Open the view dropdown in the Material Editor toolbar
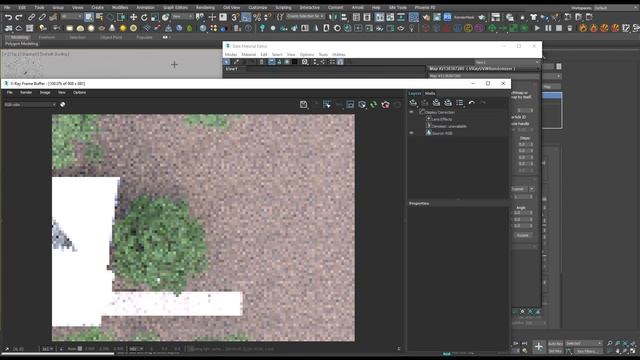Image resolution: width=640 pixels, height=360 pixels. click(x=507, y=62)
